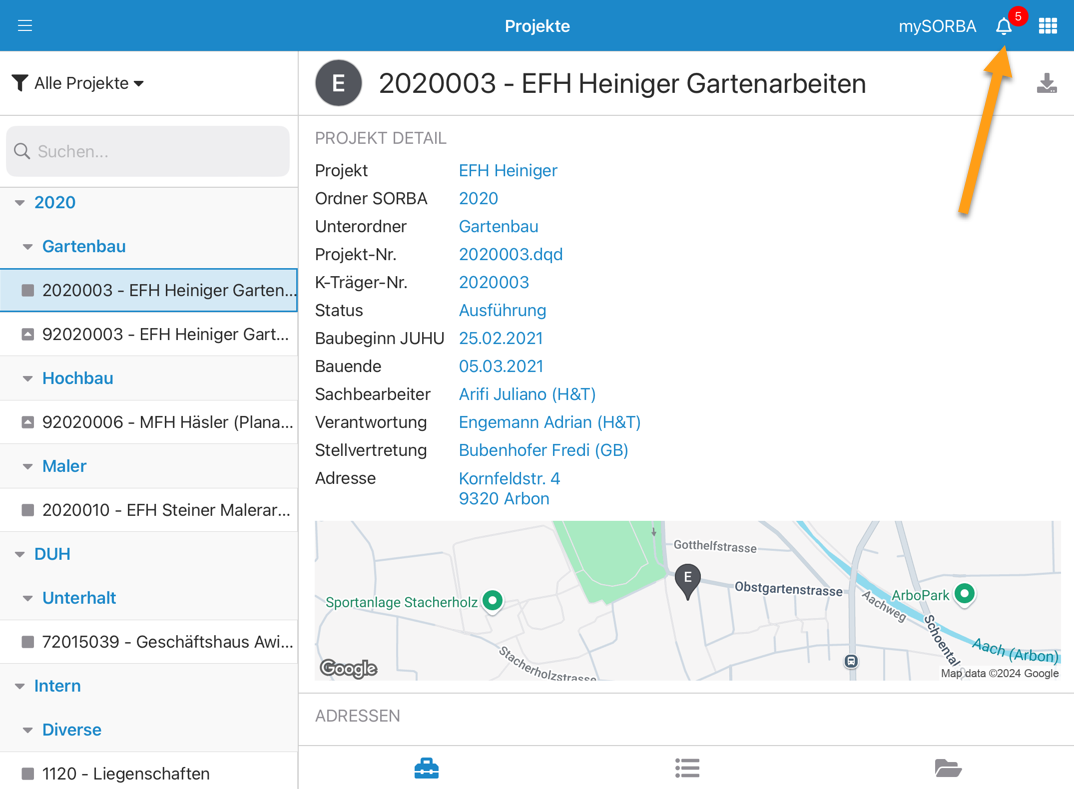Collapse the Gartenbau subfolder
The height and width of the screenshot is (789, 1074).
(28, 247)
